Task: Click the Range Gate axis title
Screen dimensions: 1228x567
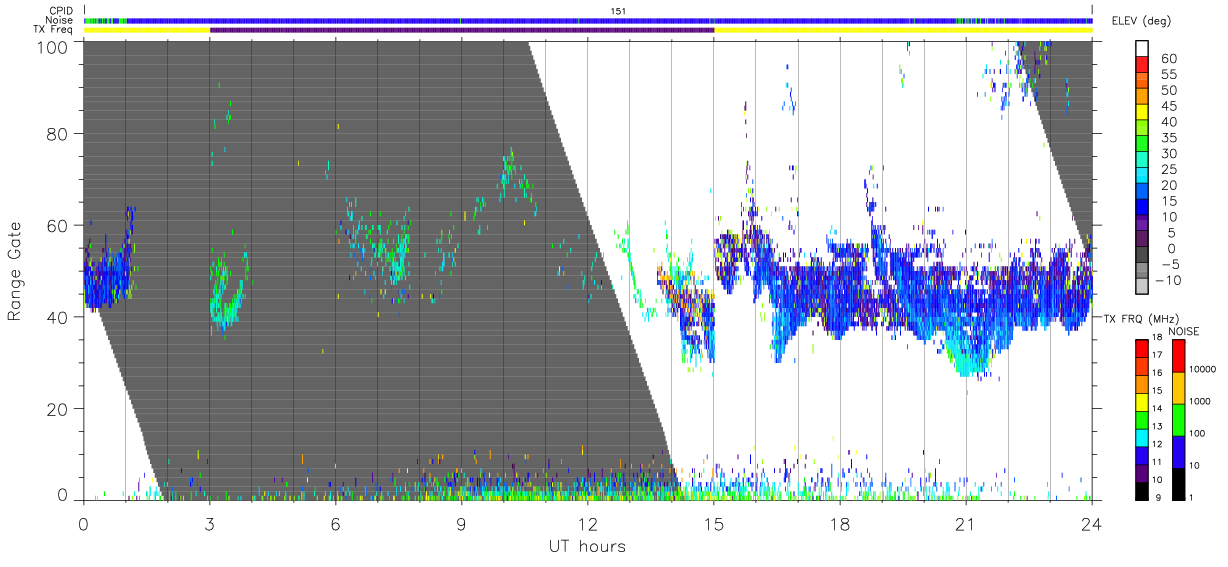Action: click(15, 270)
